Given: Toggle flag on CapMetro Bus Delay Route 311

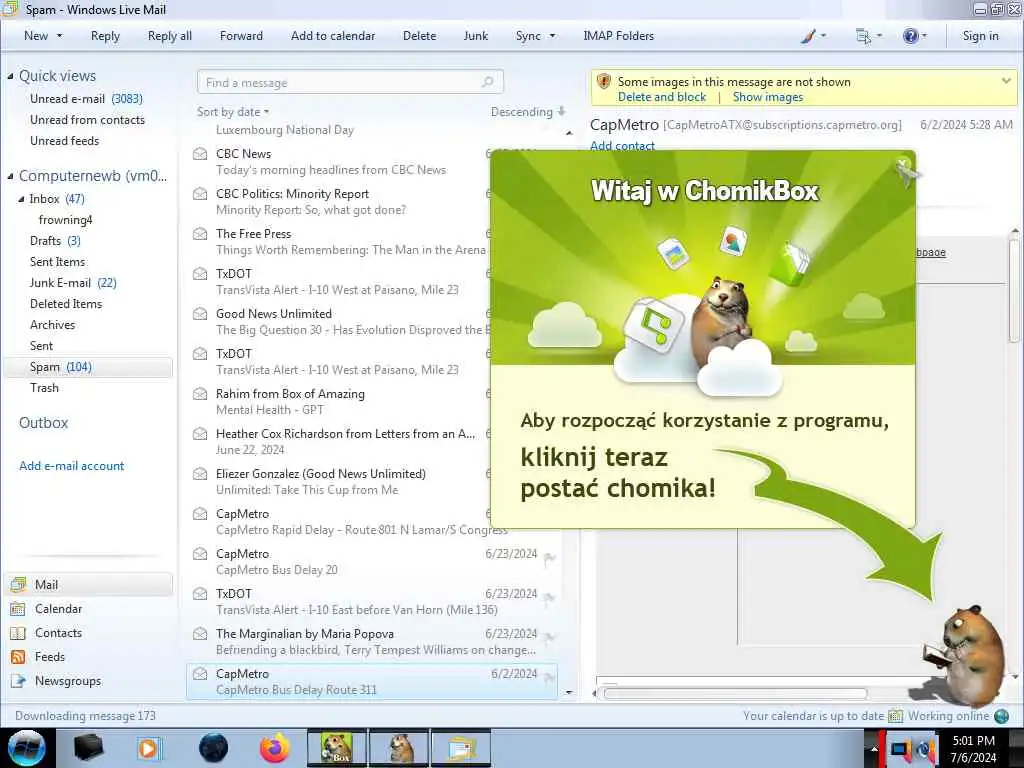Looking at the screenshot, I should pos(549,678).
